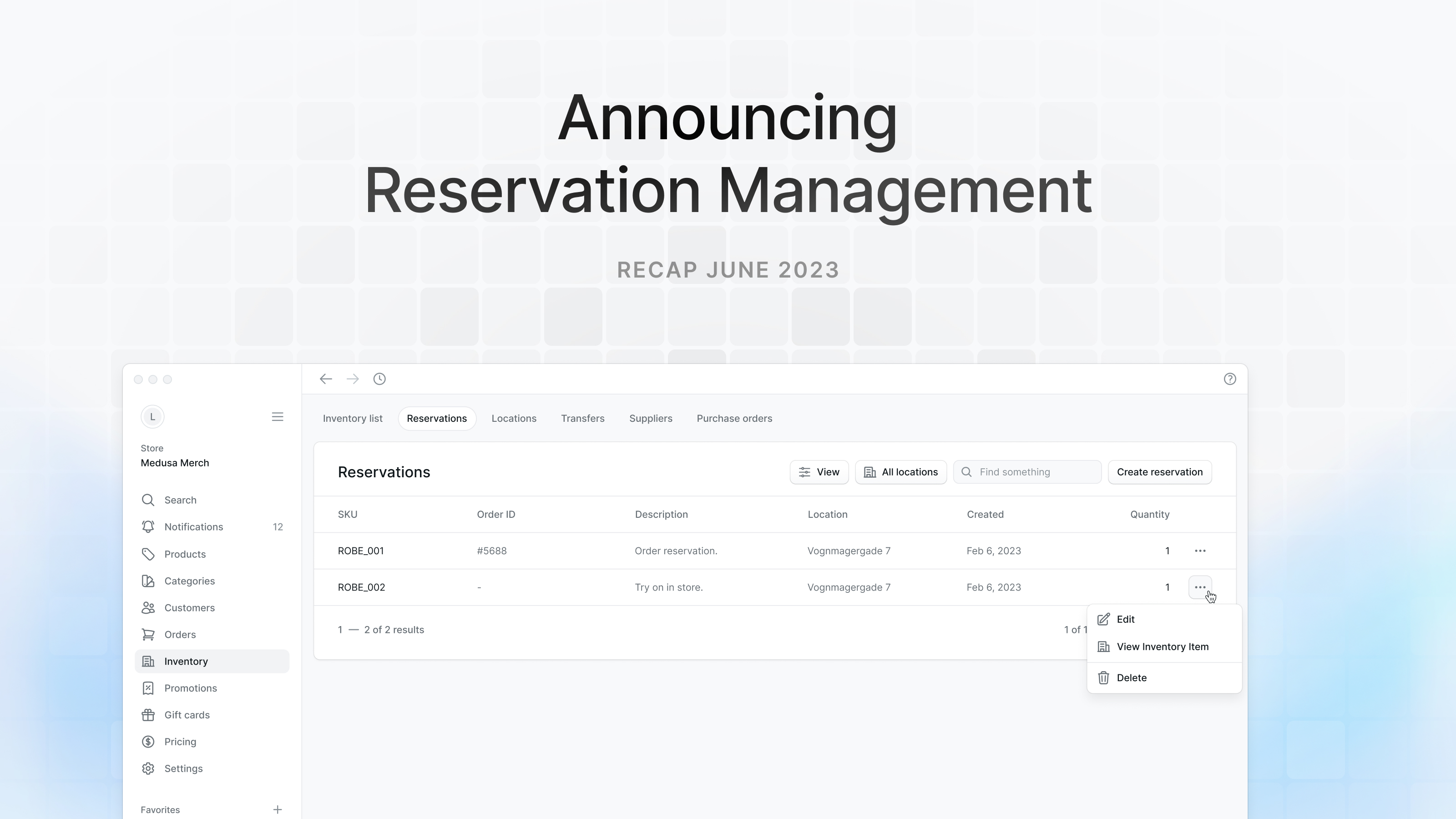The image size is (1456, 819).
Task: Click the Settings gear icon
Action: [148, 768]
